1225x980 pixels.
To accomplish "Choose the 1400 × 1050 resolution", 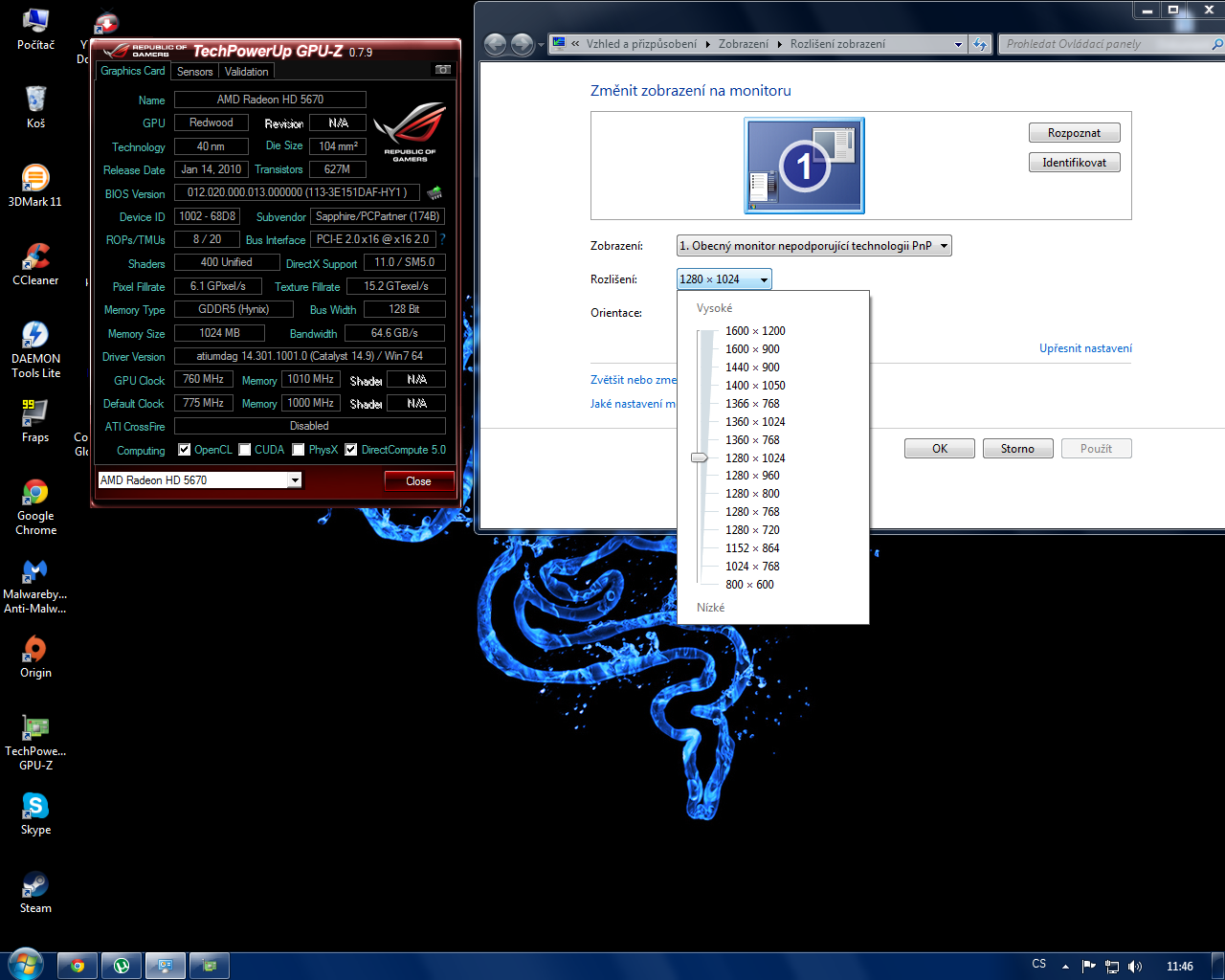I will pyautogui.click(x=755, y=386).
